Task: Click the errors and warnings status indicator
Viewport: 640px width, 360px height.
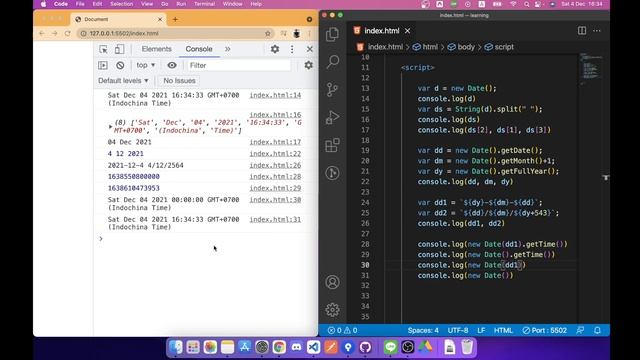Action: (342, 330)
